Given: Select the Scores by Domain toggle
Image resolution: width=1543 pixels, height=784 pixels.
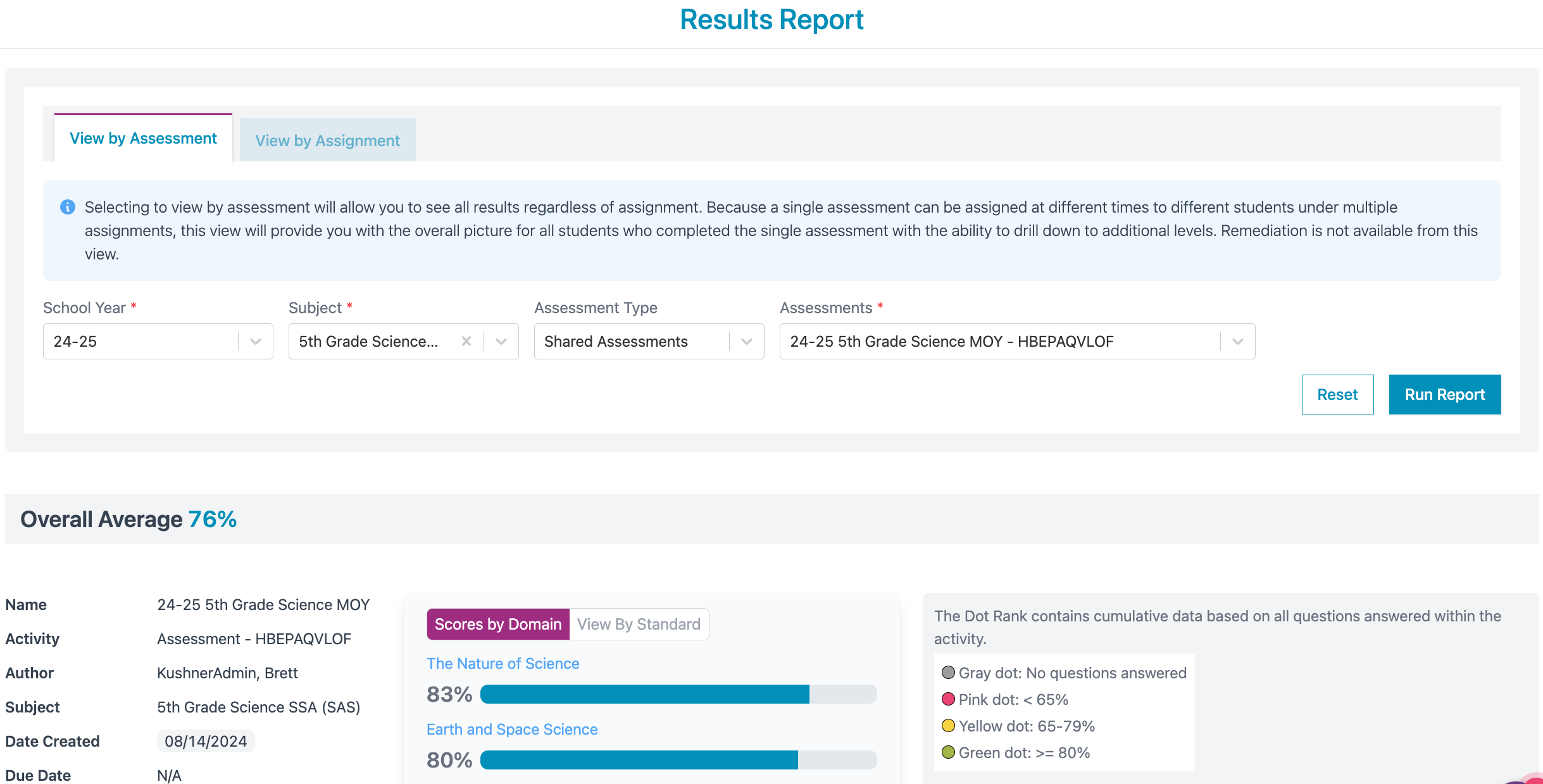Looking at the screenshot, I should click(x=498, y=624).
